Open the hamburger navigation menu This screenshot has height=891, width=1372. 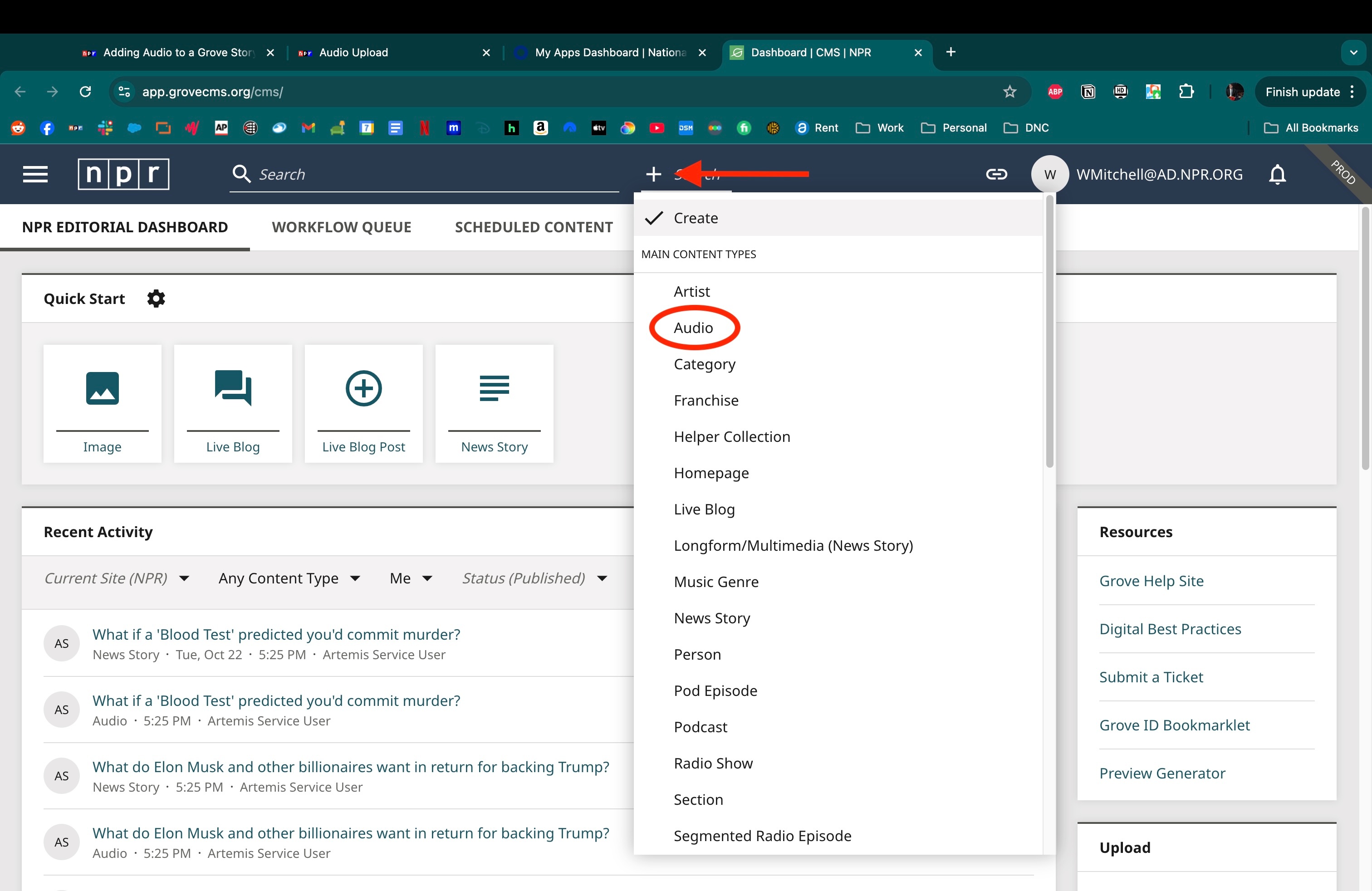(x=35, y=174)
